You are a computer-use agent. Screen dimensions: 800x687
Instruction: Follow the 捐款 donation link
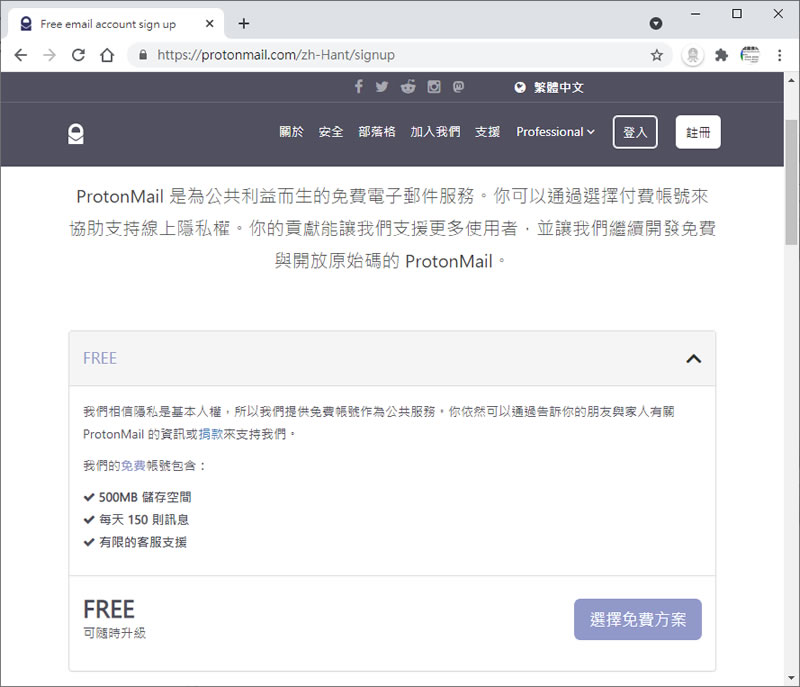coord(211,434)
